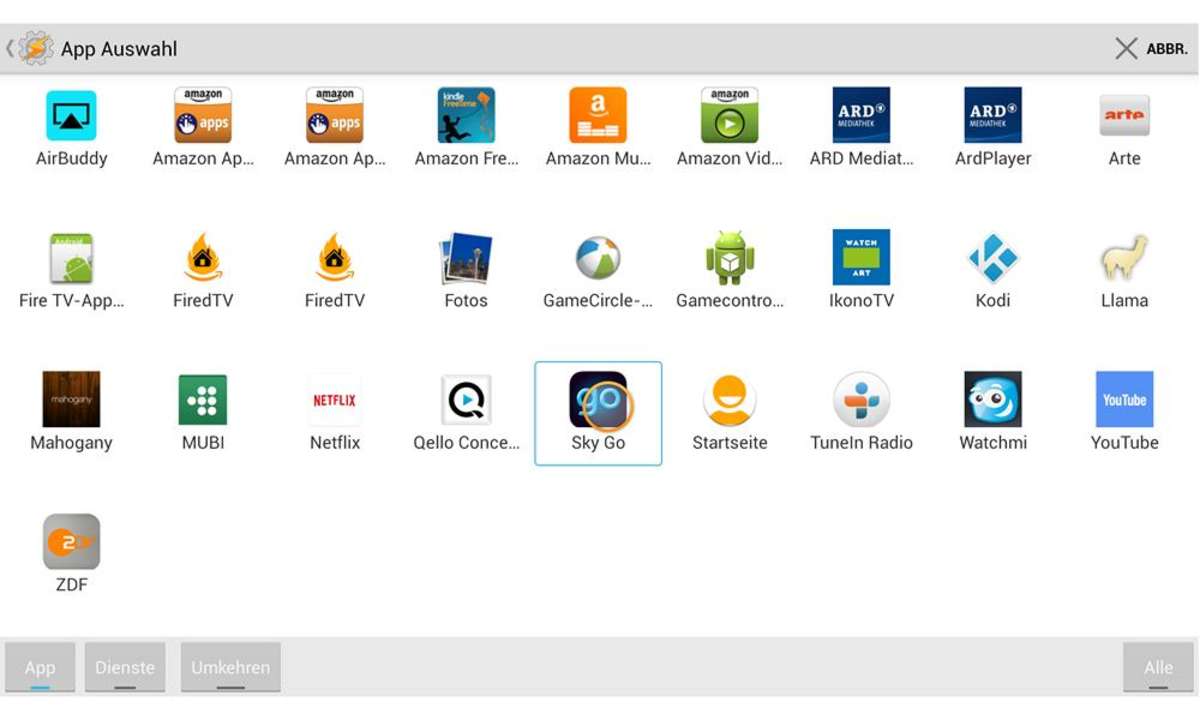
Task: Toggle the Umkehren option
Action: coord(231,667)
